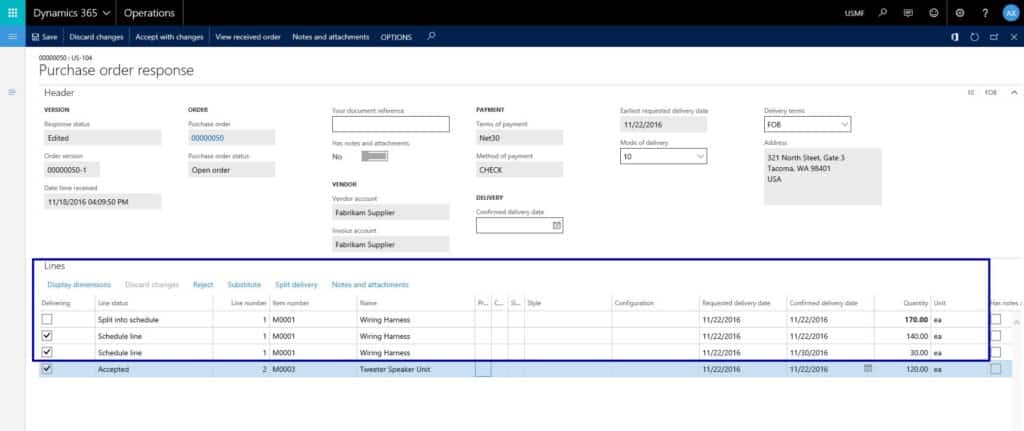Open the messages icon in top bar
The image size is (1024, 431).
(x=908, y=12)
